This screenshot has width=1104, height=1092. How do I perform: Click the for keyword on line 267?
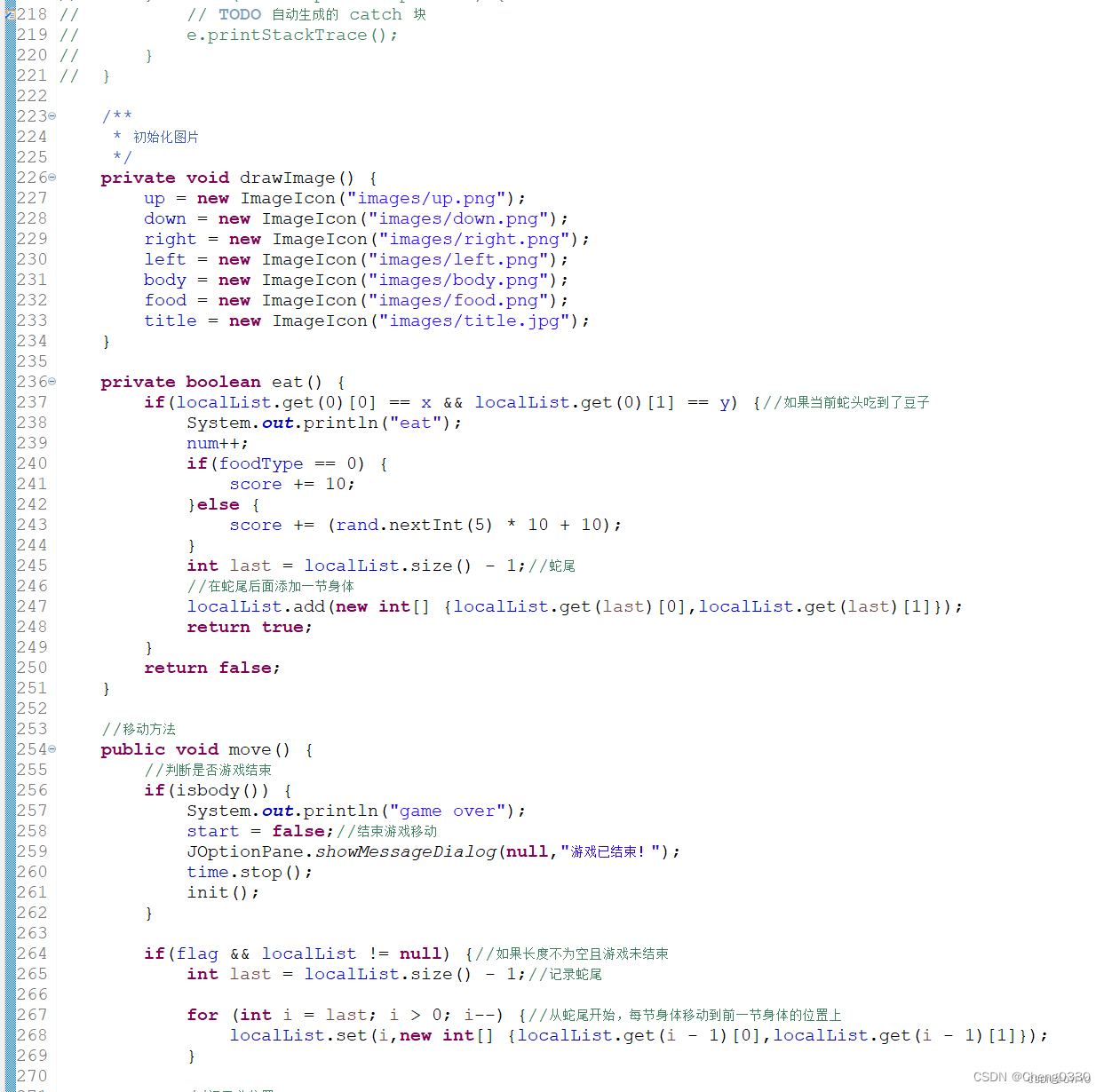(x=203, y=1015)
